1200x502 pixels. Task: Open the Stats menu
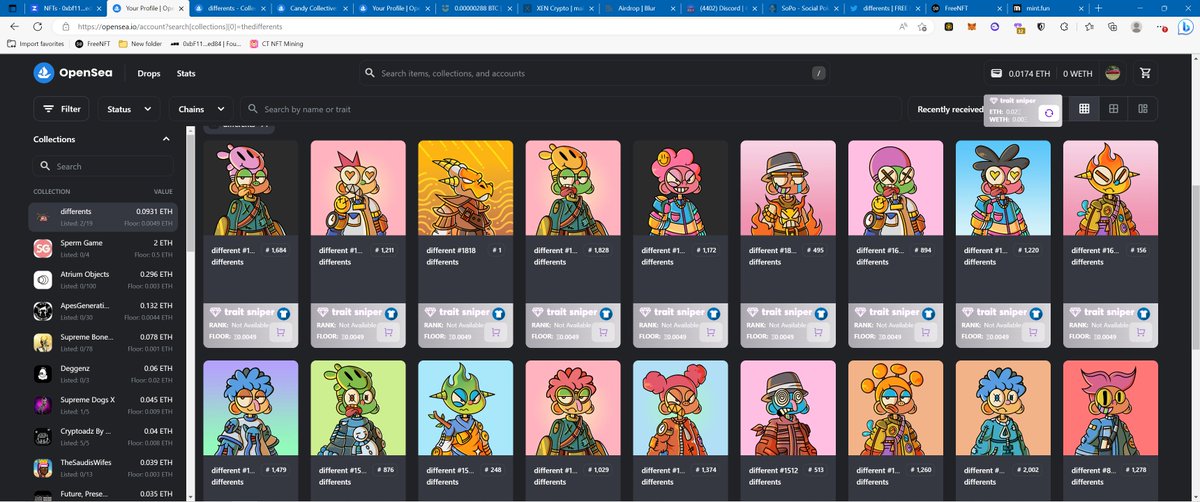click(186, 73)
